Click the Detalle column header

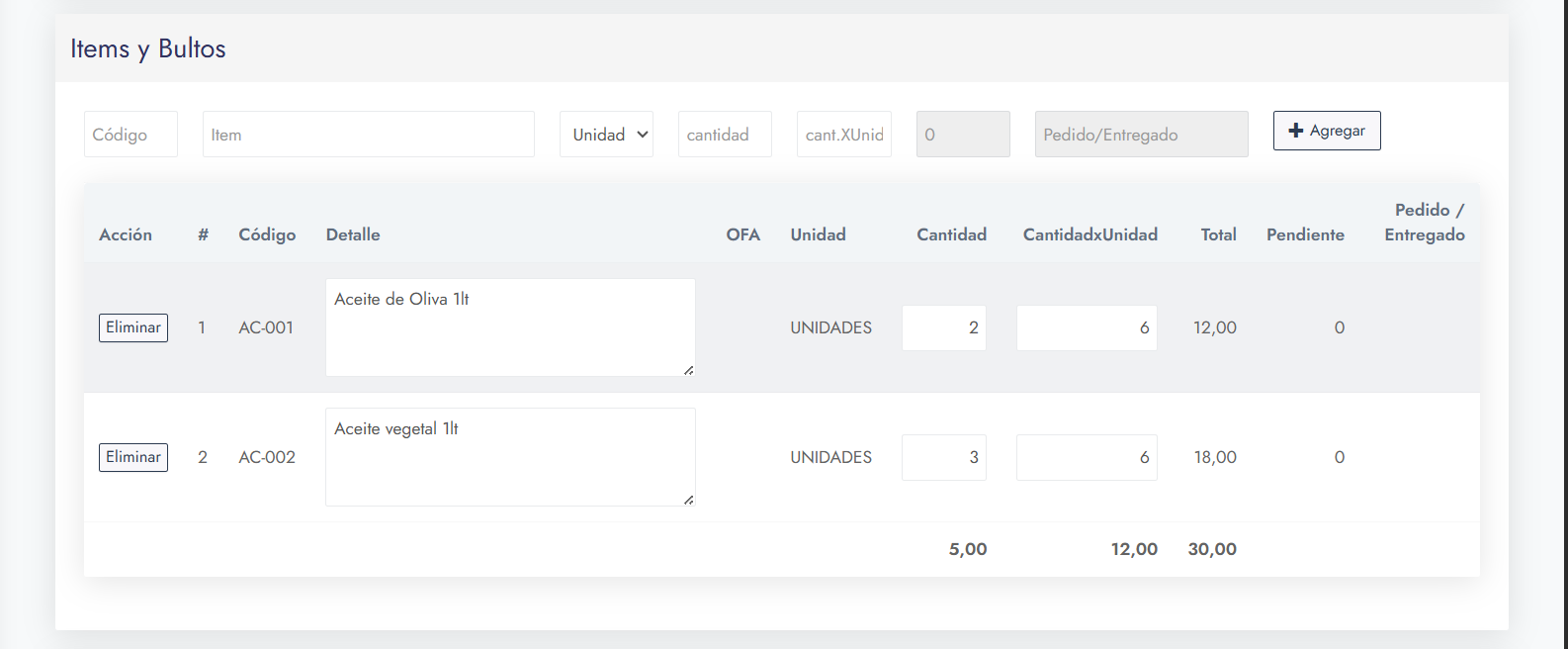[353, 234]
